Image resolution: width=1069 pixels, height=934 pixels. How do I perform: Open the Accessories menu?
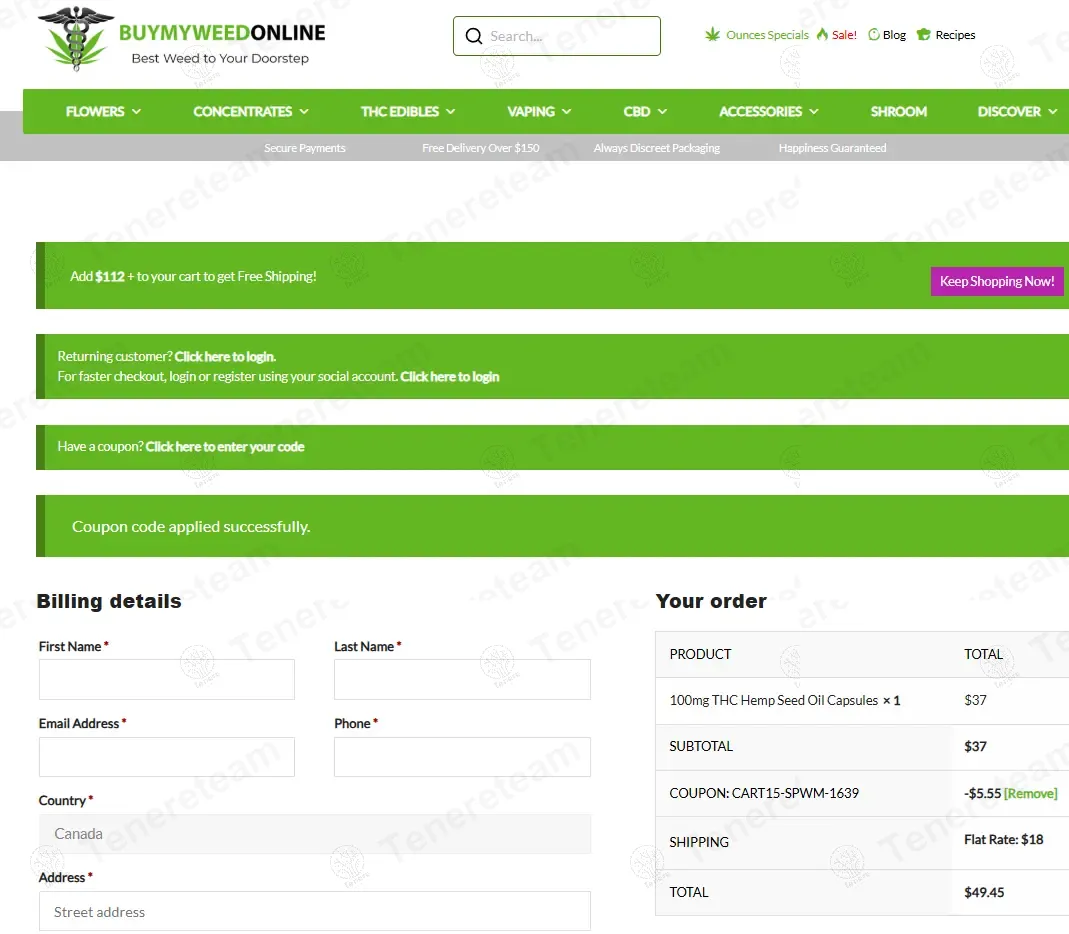point(760,111)
